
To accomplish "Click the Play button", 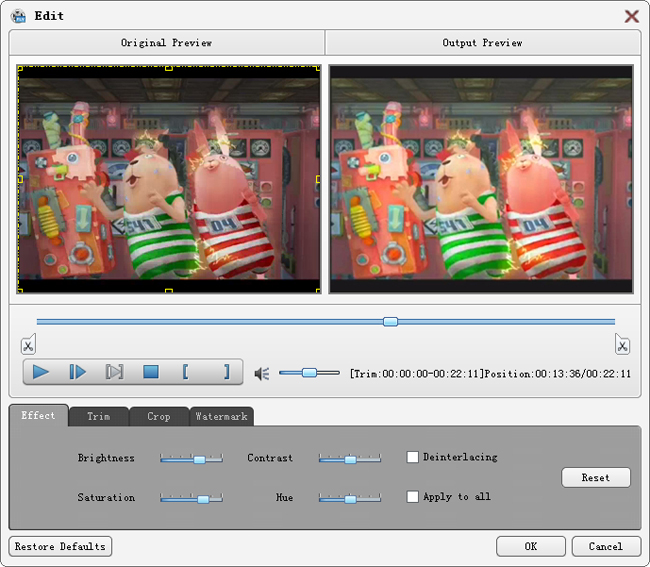I will (x=41, y=372).
